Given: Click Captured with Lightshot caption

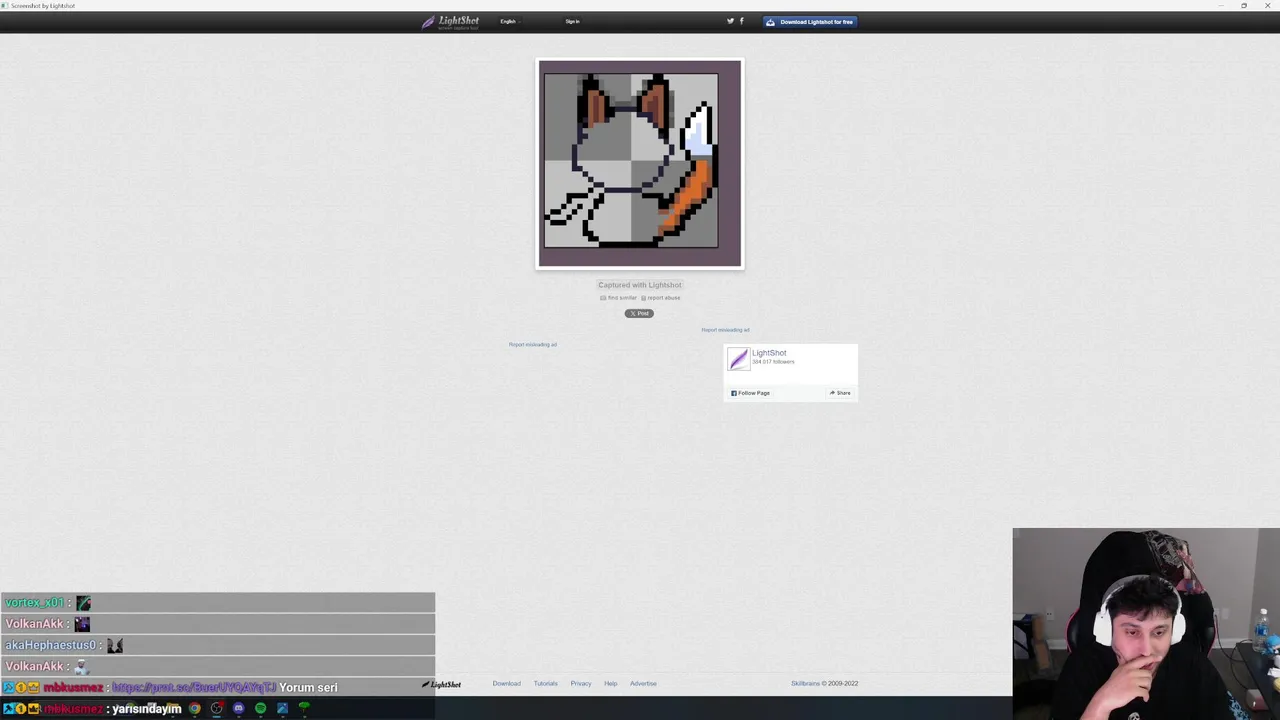Looking at the screenshot, I should 640,285.
